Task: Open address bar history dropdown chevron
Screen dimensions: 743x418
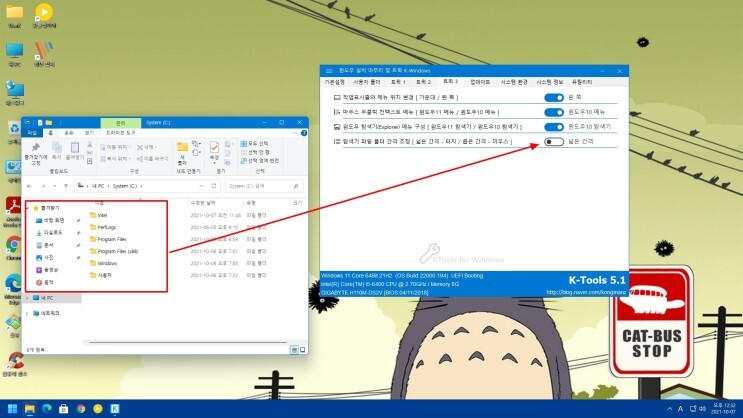Action: click(201, 186)
